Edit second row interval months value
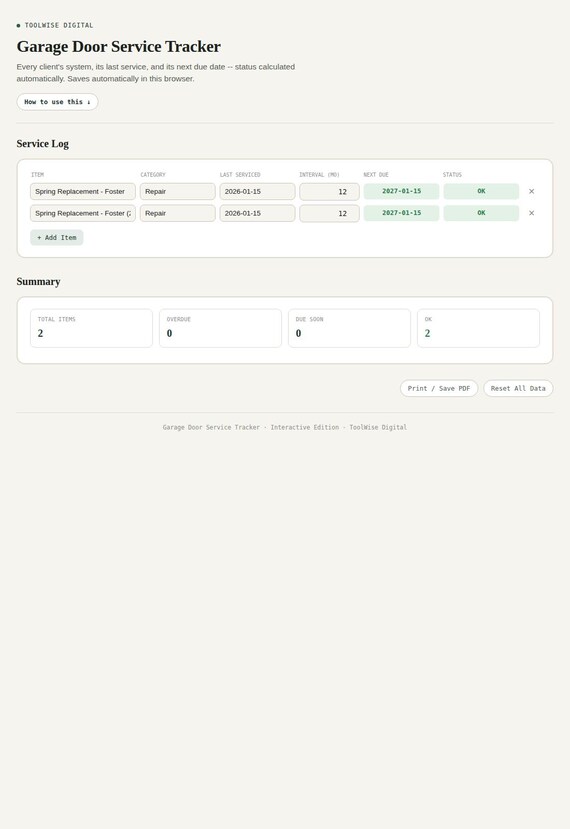Screen dimensions: 570x829 point(329,213)
